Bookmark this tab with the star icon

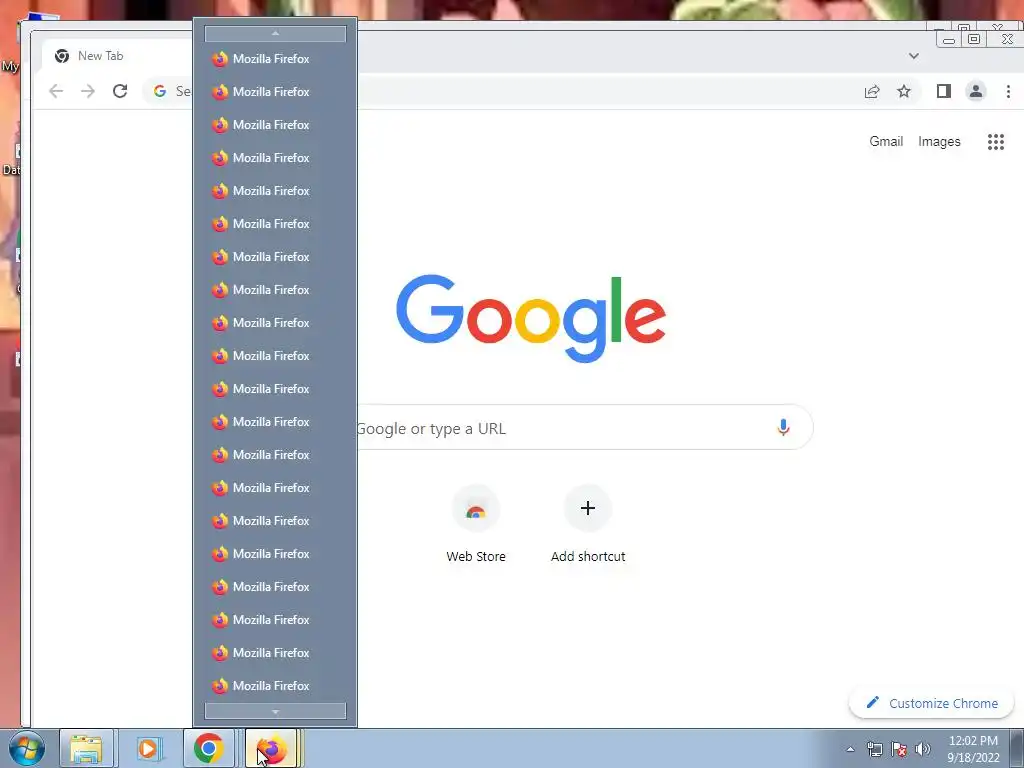pos(904,91)
